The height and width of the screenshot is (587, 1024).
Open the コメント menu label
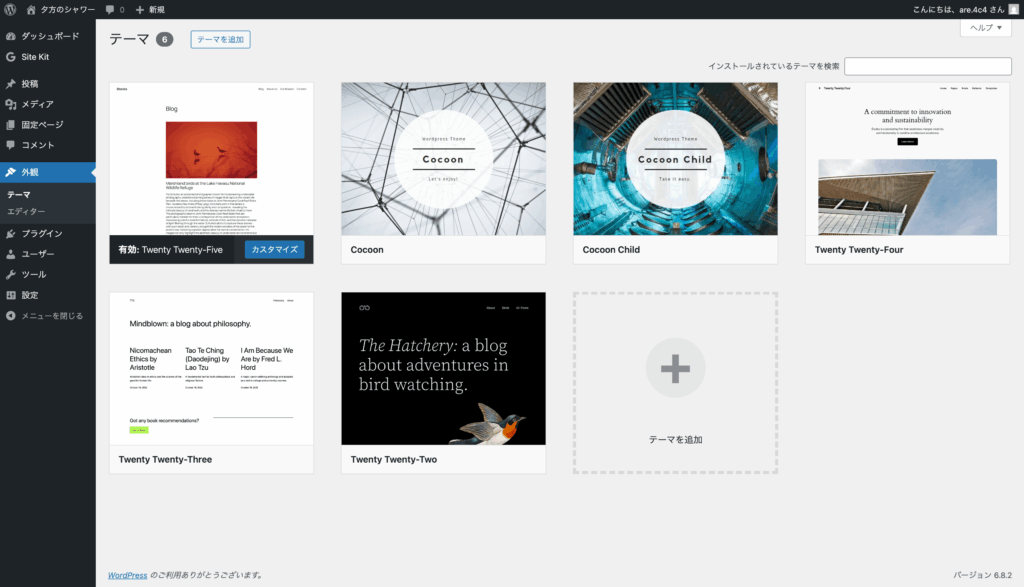point(38,145)
